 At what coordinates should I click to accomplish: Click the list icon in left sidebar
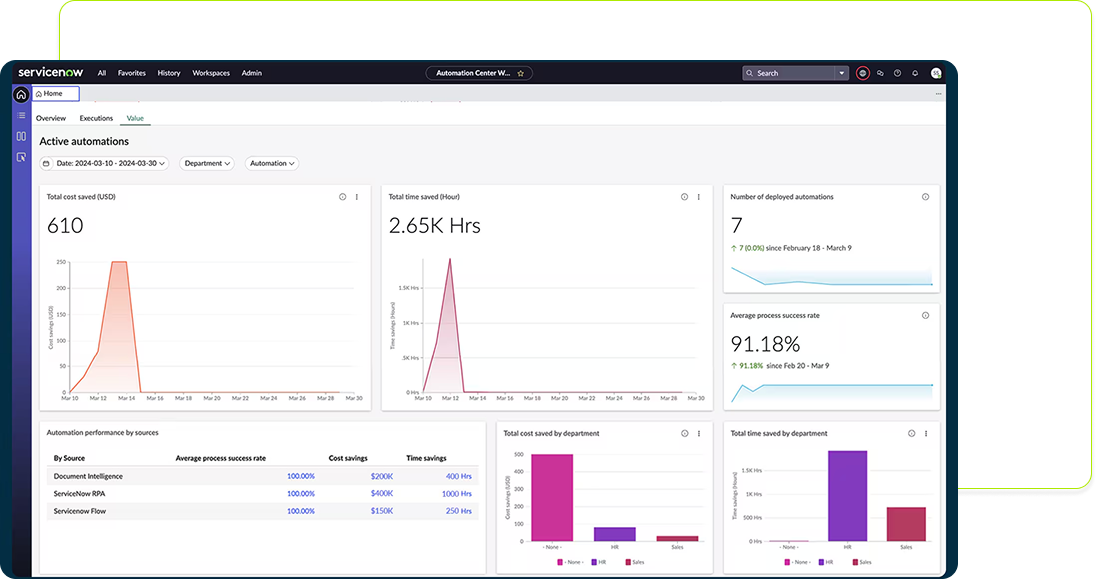21,115
